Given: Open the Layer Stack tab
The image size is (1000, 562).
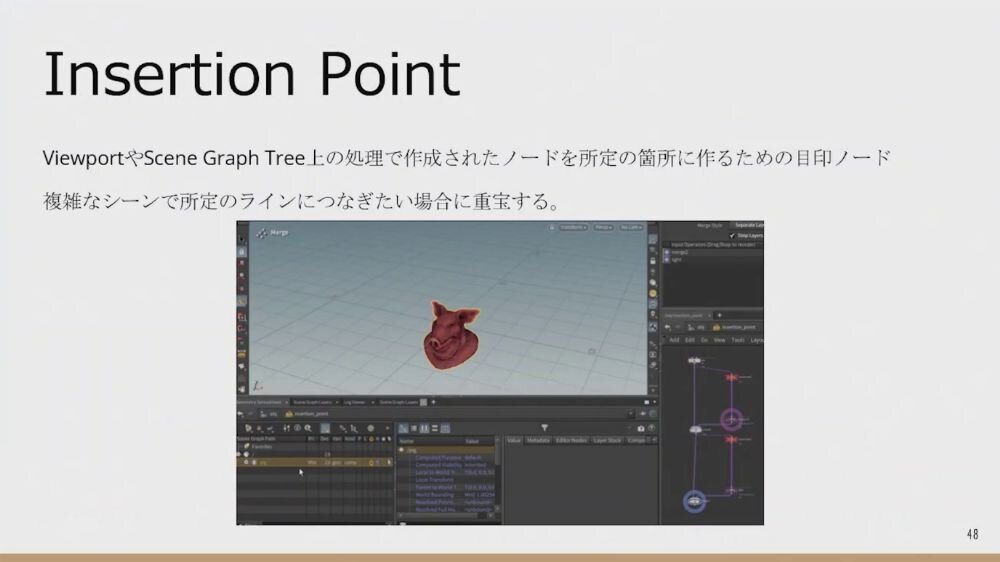Looking at the screenshot, I should coord(608,440).
